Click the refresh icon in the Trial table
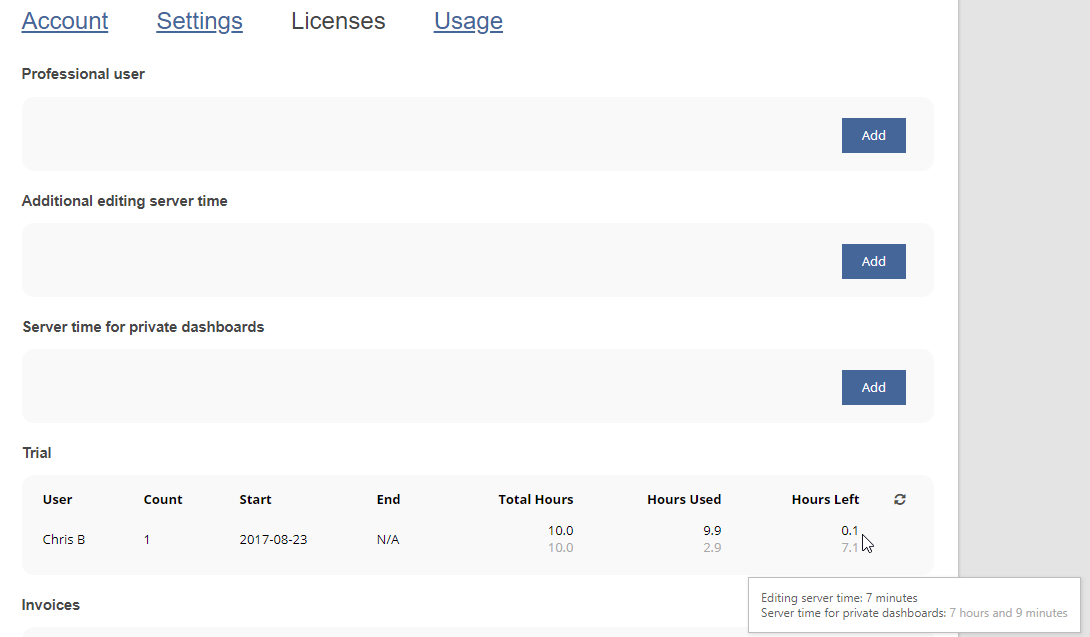The image size is (1090, 637). (x=900, y=500)
